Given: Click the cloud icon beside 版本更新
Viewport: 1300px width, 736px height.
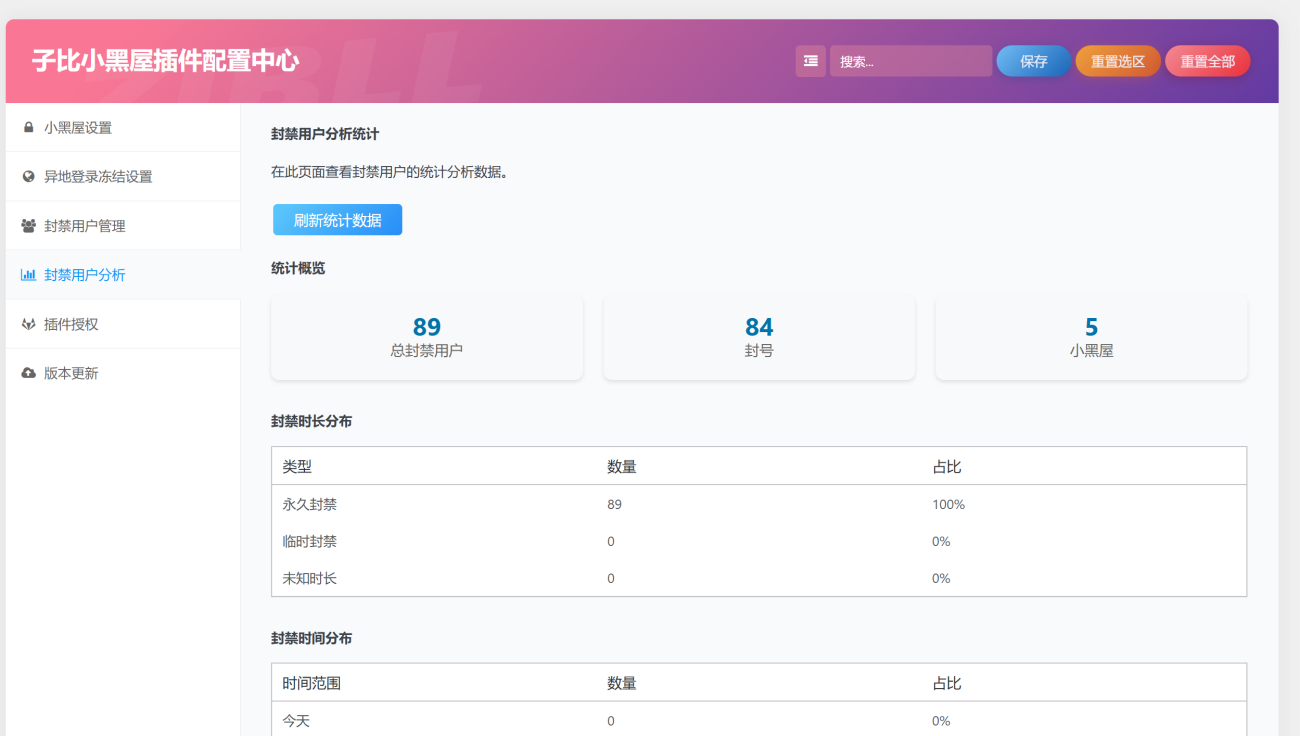Looking at the screenshot, I should (x=28, y=373).
